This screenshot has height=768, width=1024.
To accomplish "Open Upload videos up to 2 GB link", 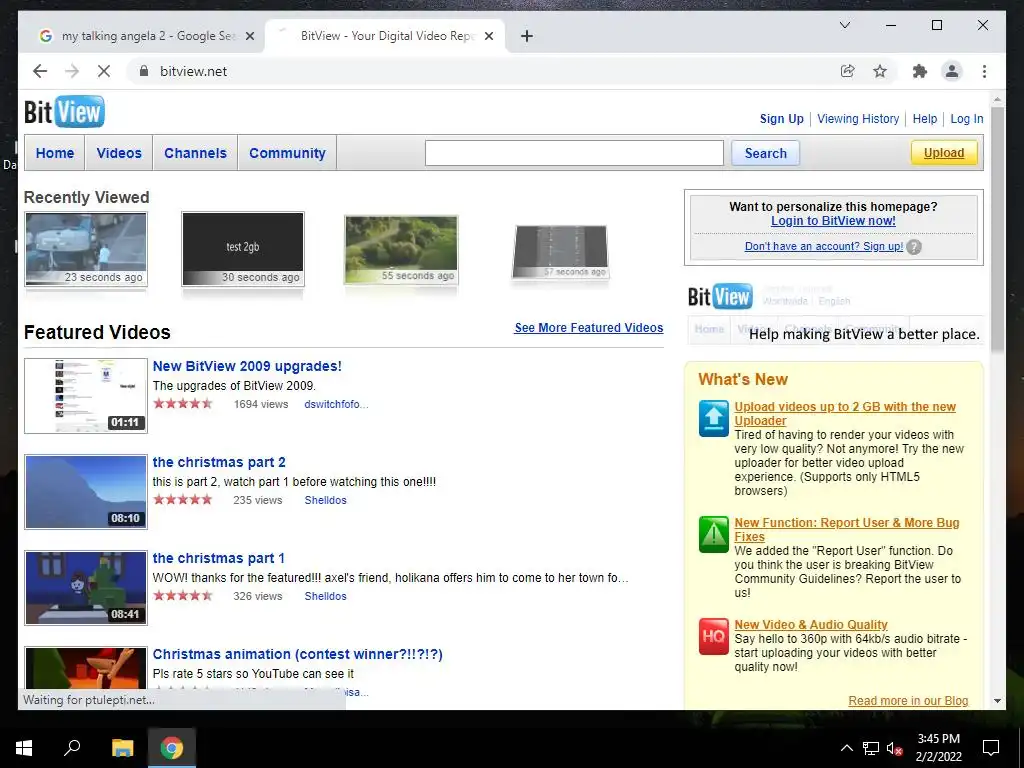I will click(844, 413).
